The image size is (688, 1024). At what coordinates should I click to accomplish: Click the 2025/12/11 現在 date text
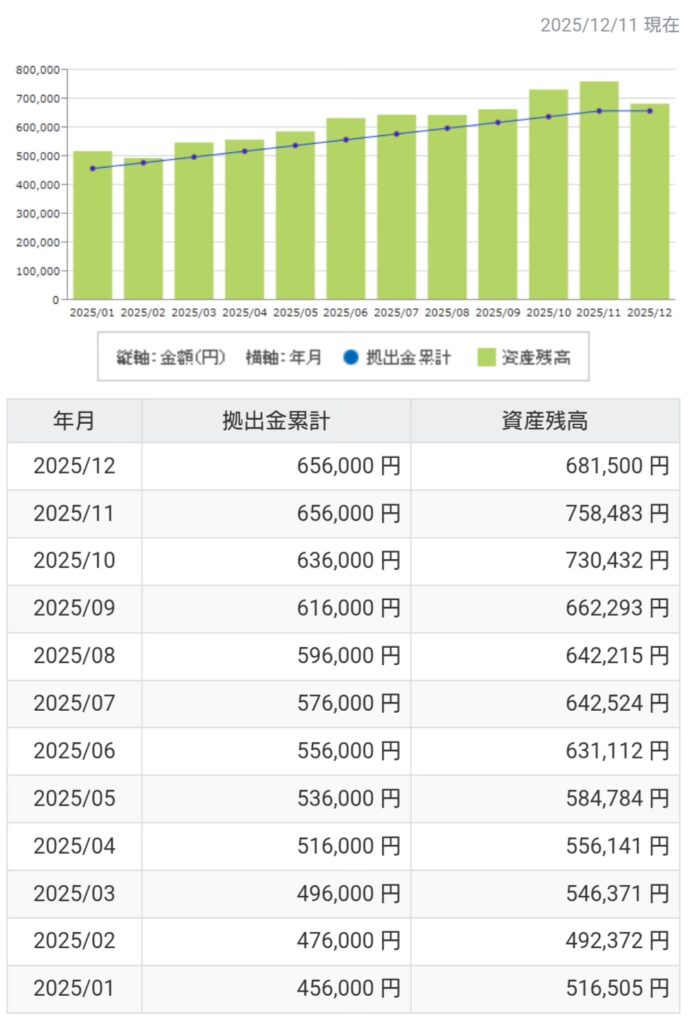tap(609, 26)
